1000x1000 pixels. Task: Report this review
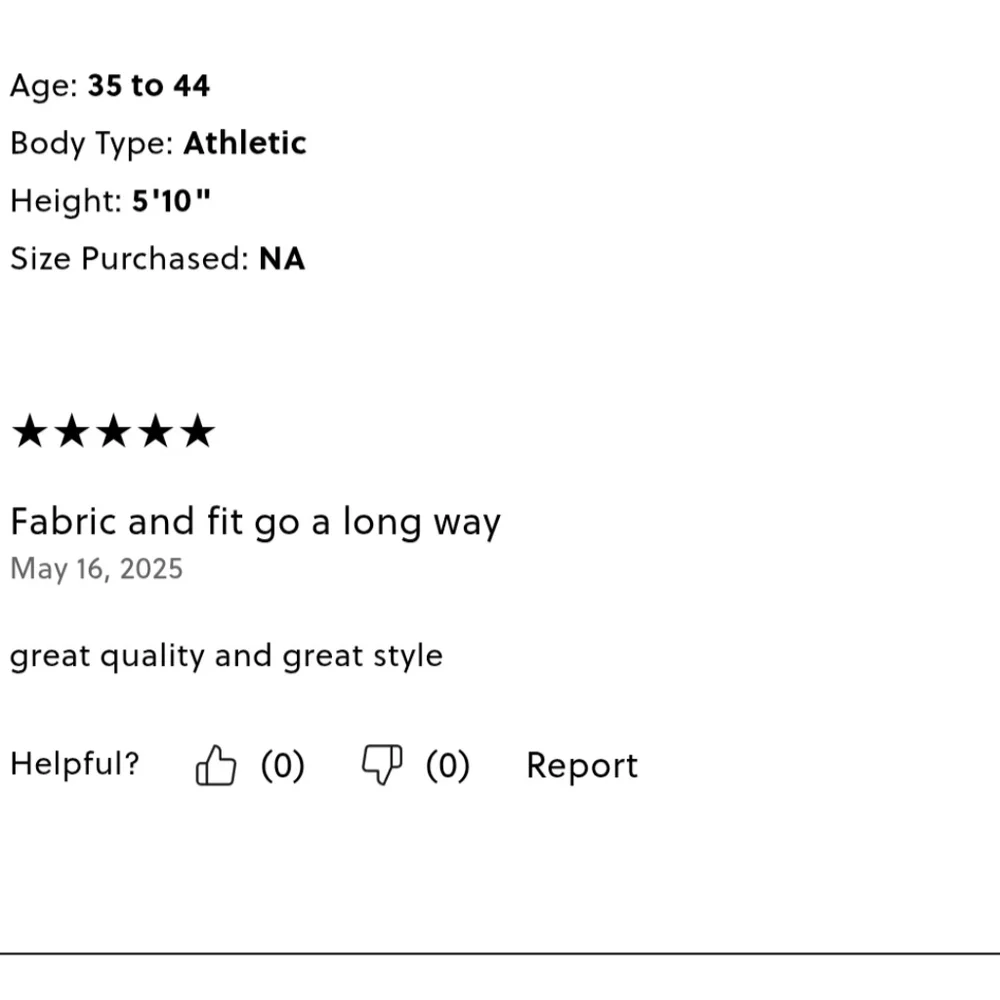point(582,765)
